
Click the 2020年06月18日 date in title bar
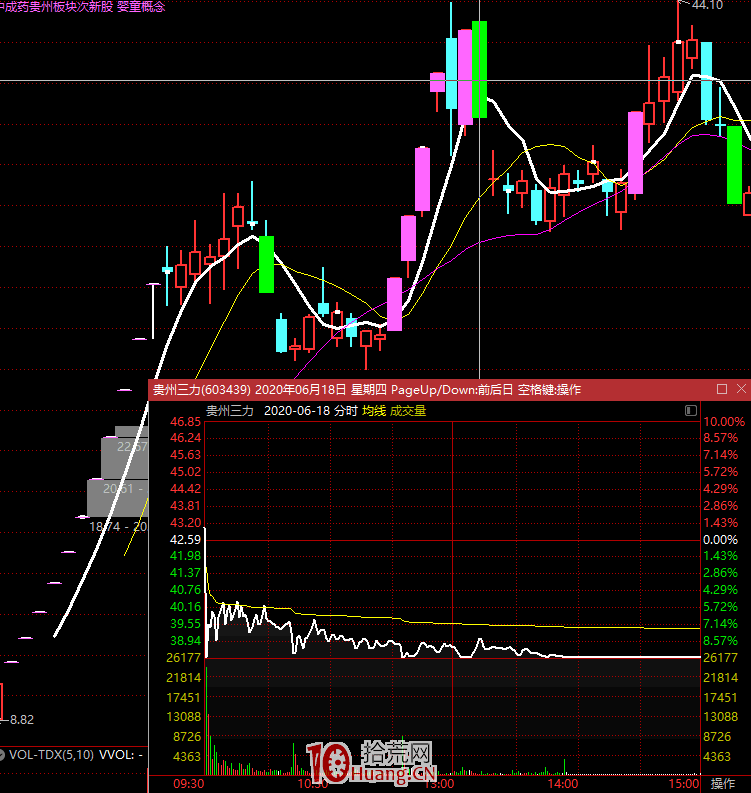[x=300, y=389]
